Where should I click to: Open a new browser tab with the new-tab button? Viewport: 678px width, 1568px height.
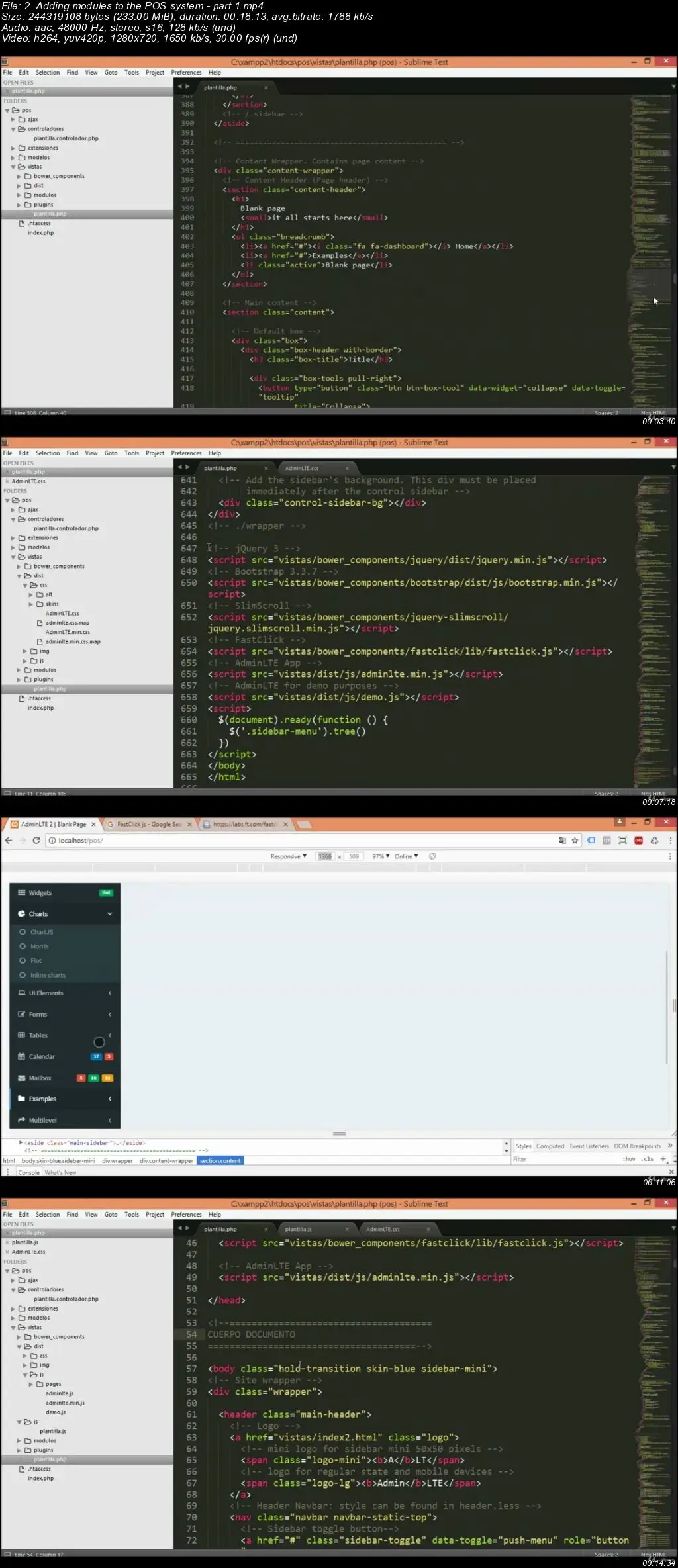click(304, 825)
